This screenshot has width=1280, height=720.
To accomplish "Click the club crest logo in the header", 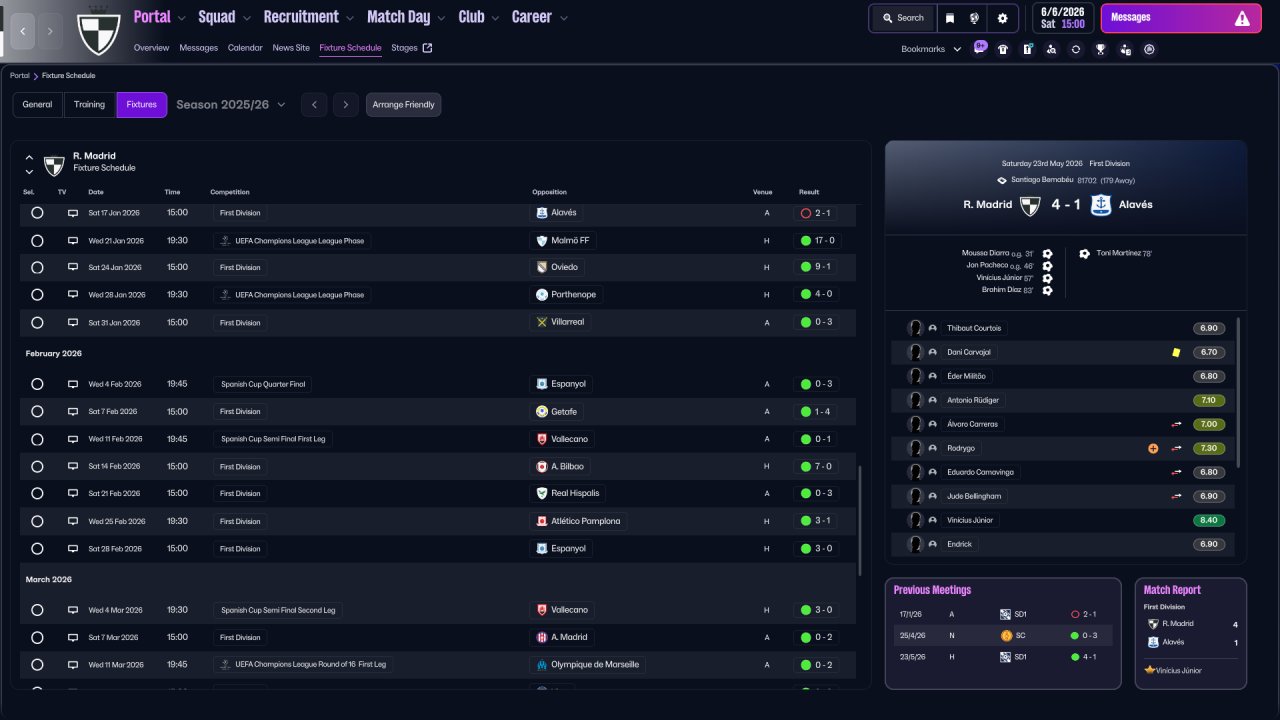I will point(98,33).
